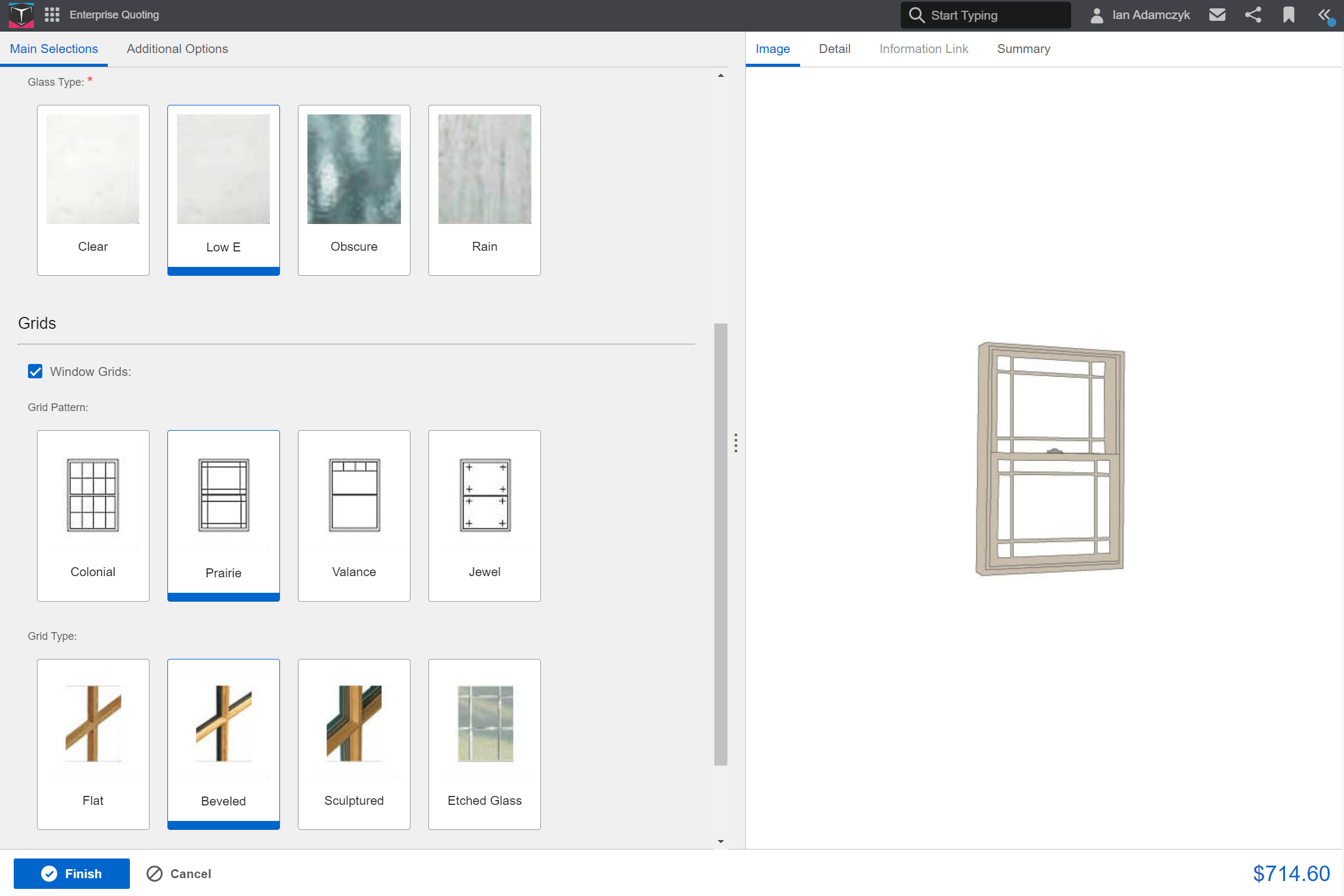Open the bookmark icon
This screenshot has height=896, width=1344.
[1289, 15]
